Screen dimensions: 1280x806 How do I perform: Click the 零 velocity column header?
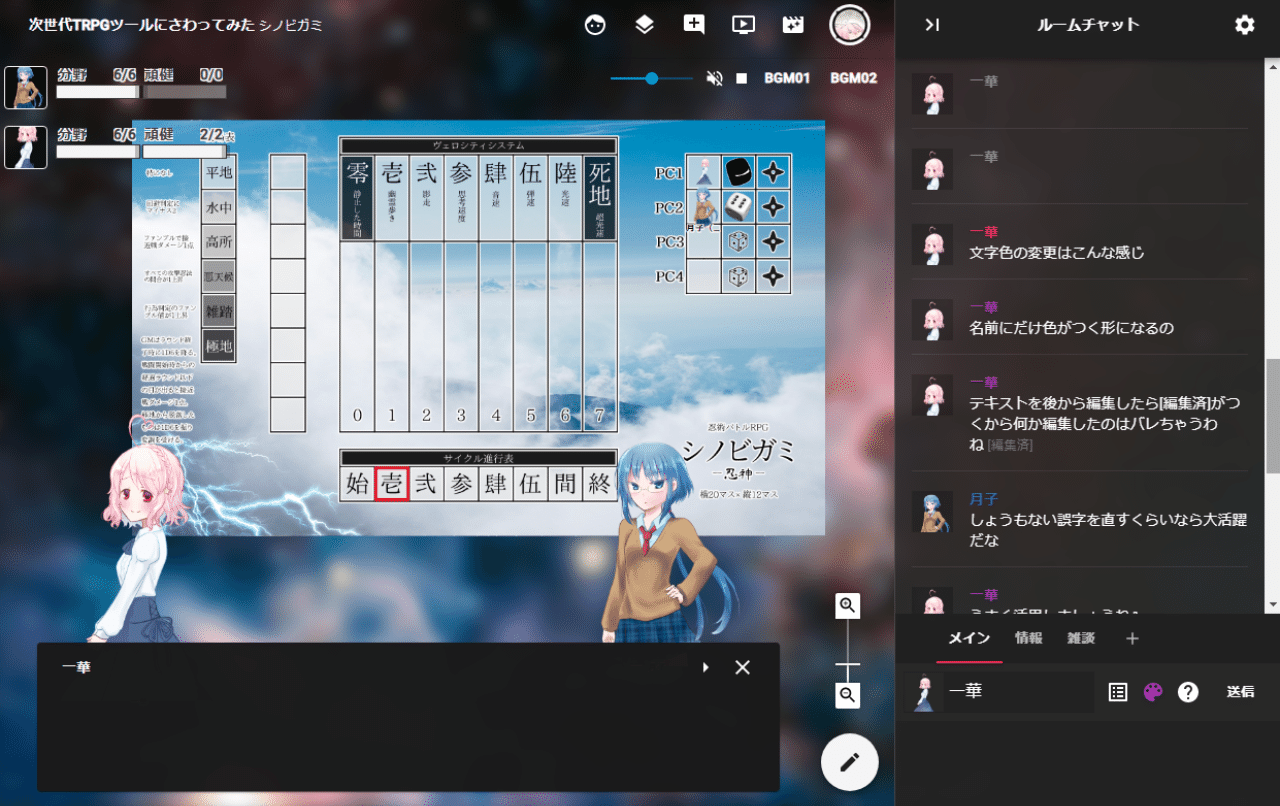pos(357,197)
